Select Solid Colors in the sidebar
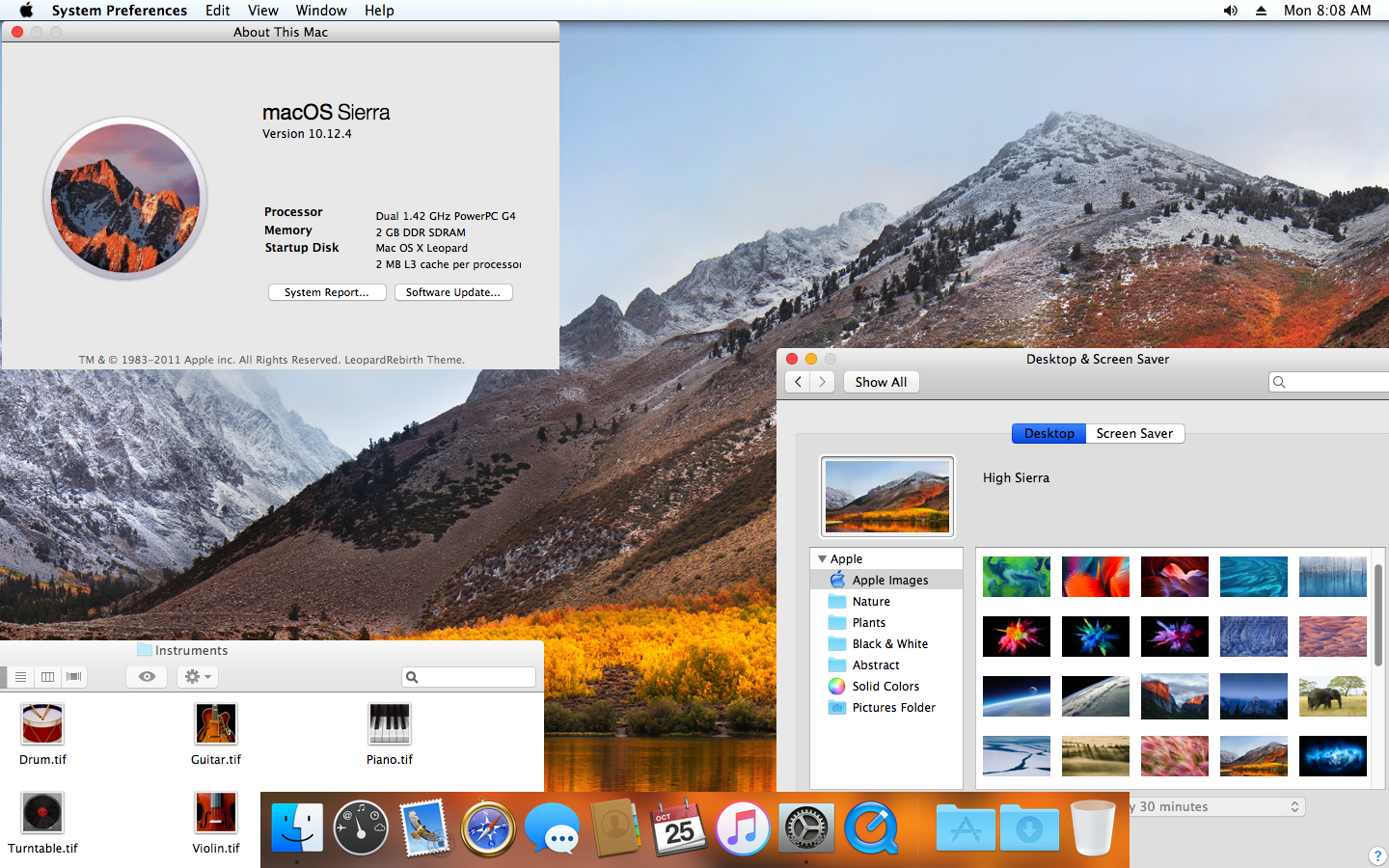The image size is (1389, 868). (x=885, y=687)
